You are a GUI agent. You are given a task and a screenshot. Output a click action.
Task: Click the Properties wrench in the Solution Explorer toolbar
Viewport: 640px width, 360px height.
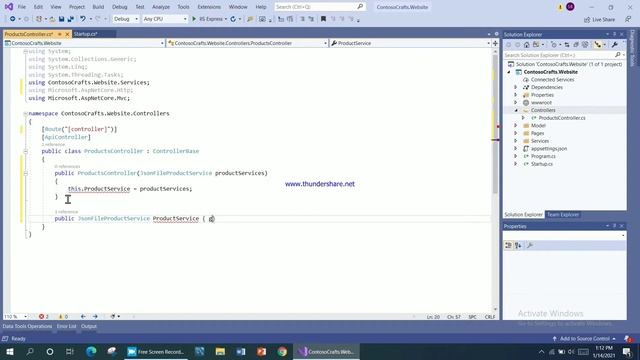(x=615, y=45)
